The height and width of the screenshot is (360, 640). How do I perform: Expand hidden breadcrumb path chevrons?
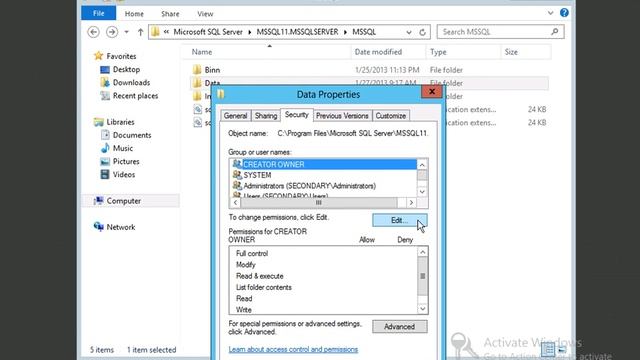pos(166,32)
